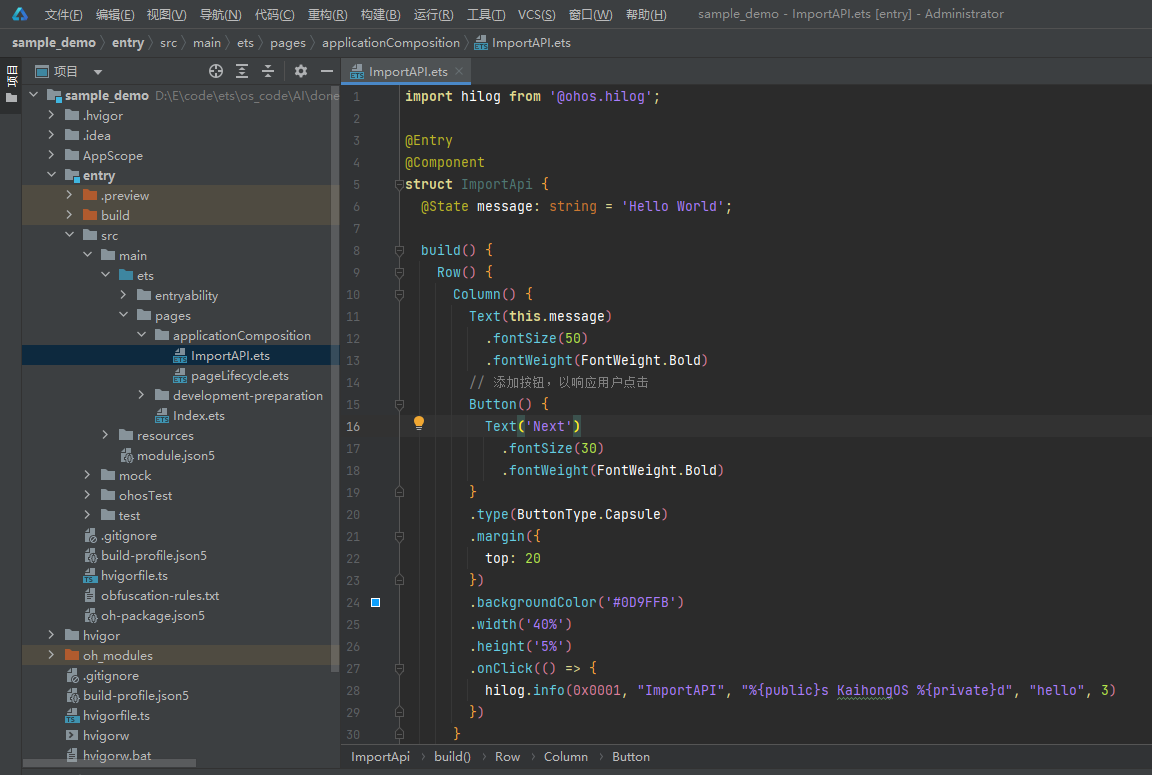Open the VCS(S) menu
The height and width of the screenshot is (775, 1152).
[x=536, y=15]
